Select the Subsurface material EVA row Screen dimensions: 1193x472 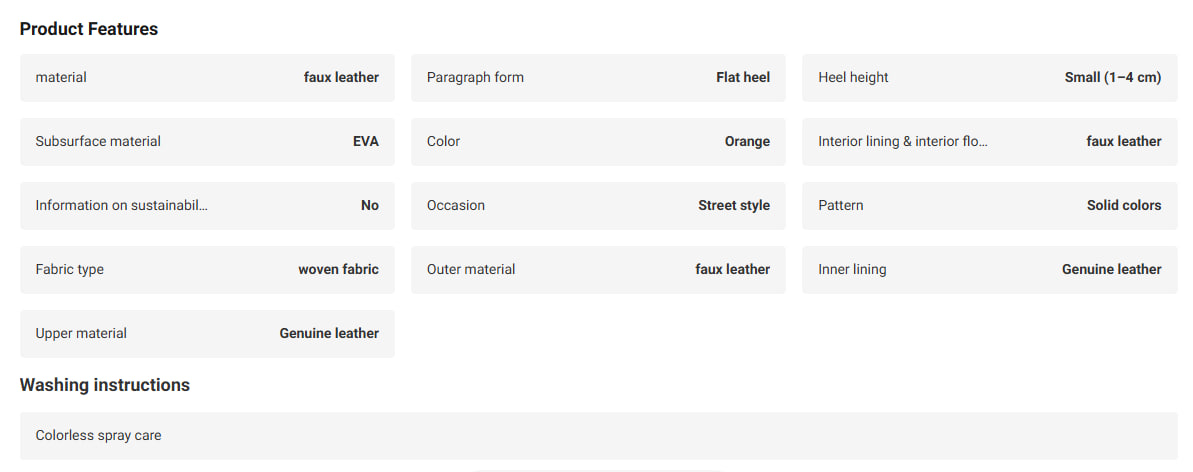207,142
